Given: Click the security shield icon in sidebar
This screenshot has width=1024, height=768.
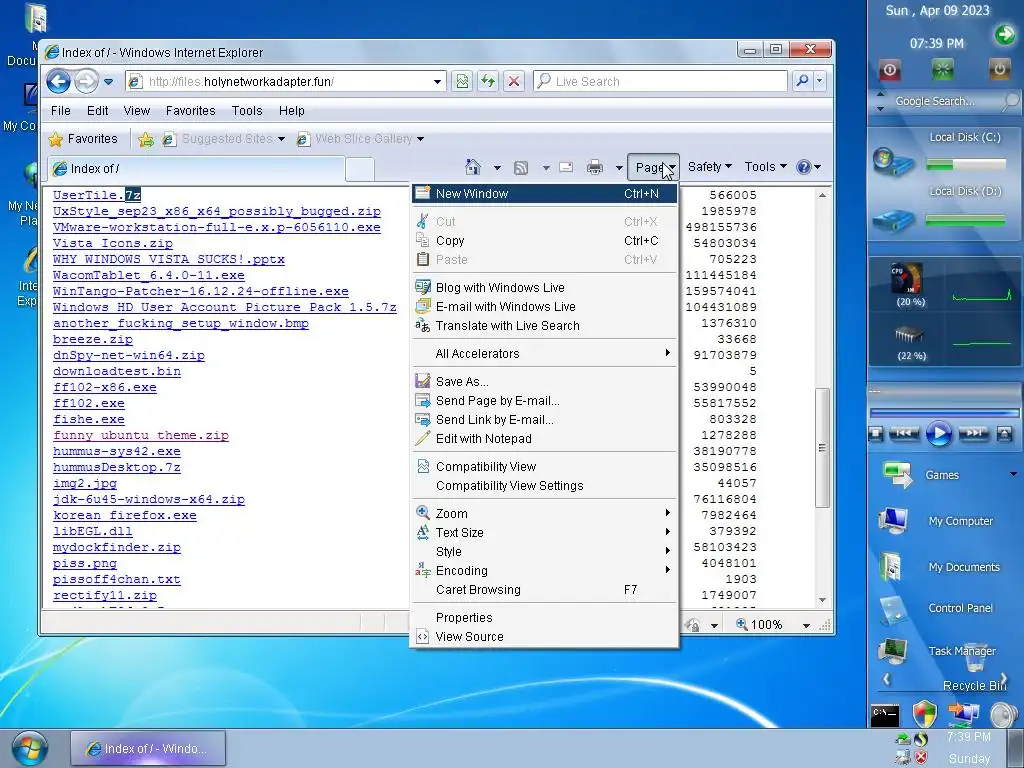Looking at the screenshot, I should pyautogui.click(x=924, y=714).
